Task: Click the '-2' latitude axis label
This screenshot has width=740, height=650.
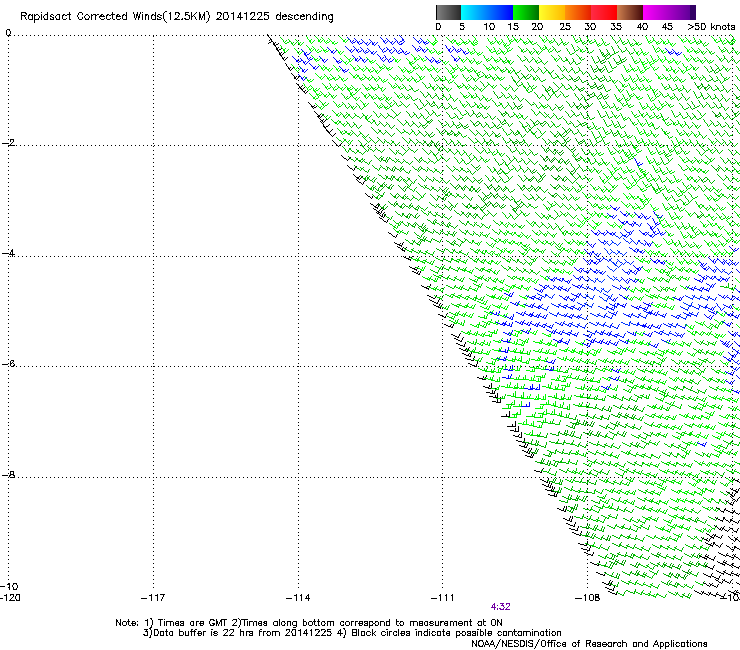Action: 8,143
